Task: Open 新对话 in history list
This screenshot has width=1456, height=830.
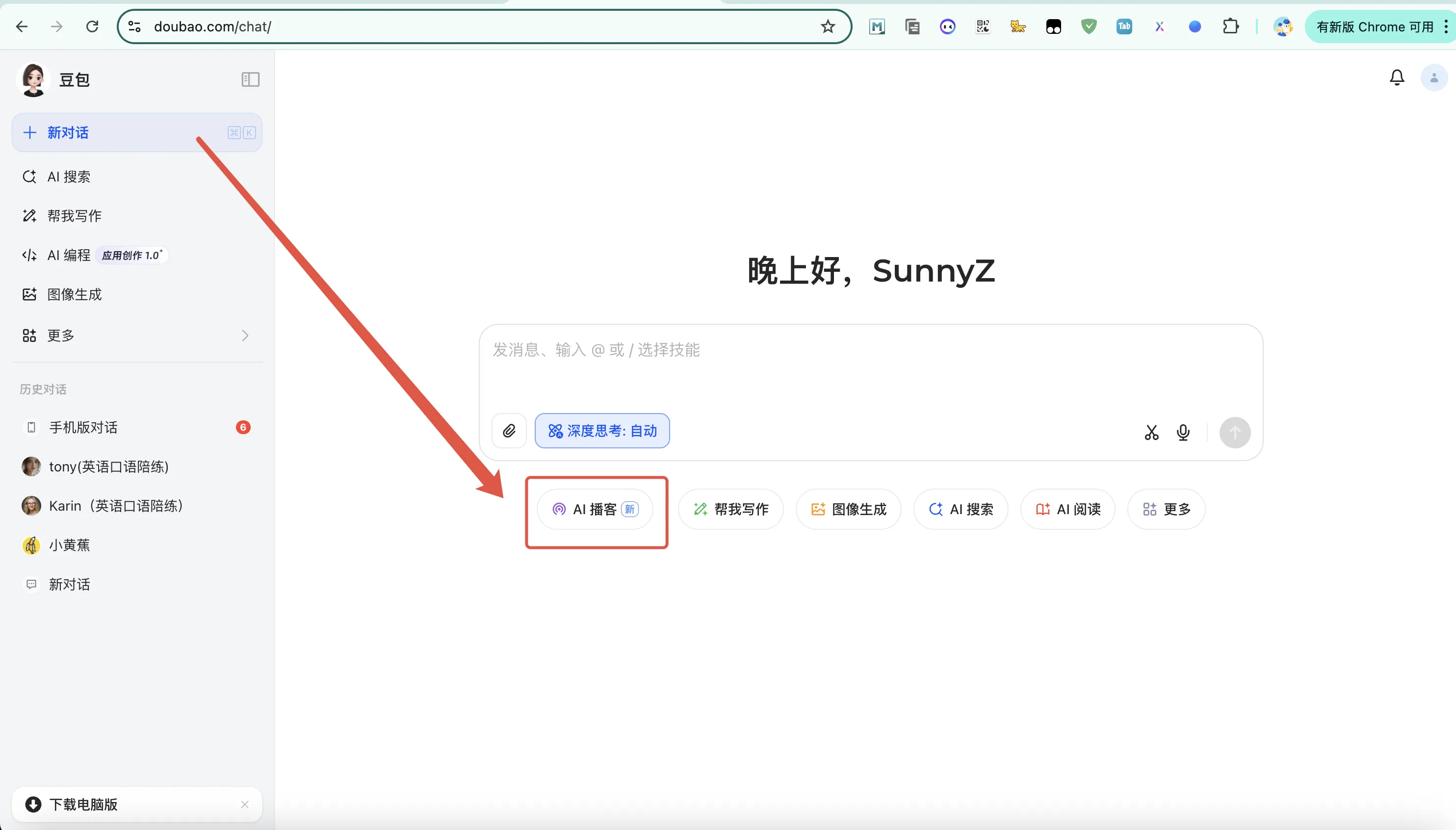Action: [x=137, y=585]
